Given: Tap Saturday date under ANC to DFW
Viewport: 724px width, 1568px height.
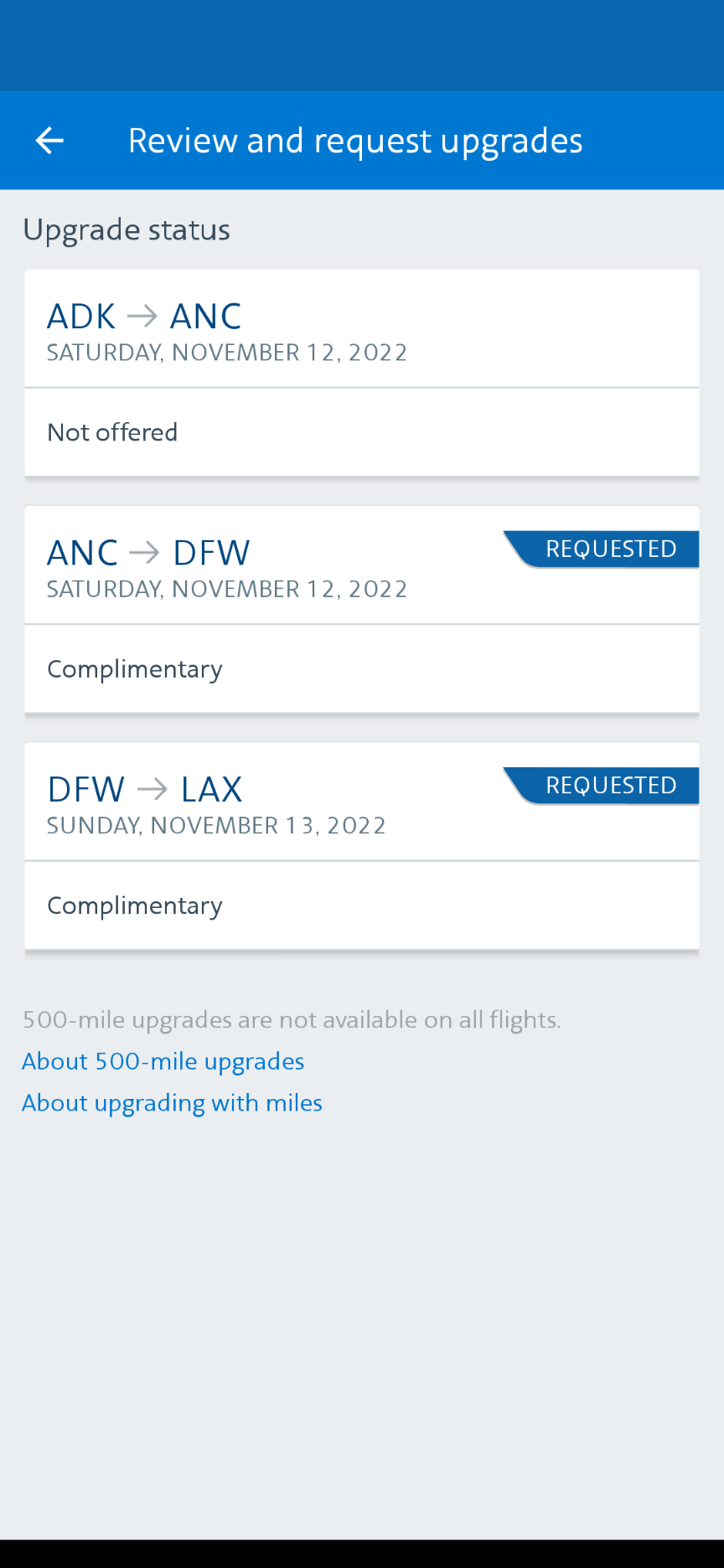Looking at the screenshot, I should point(227,590).
